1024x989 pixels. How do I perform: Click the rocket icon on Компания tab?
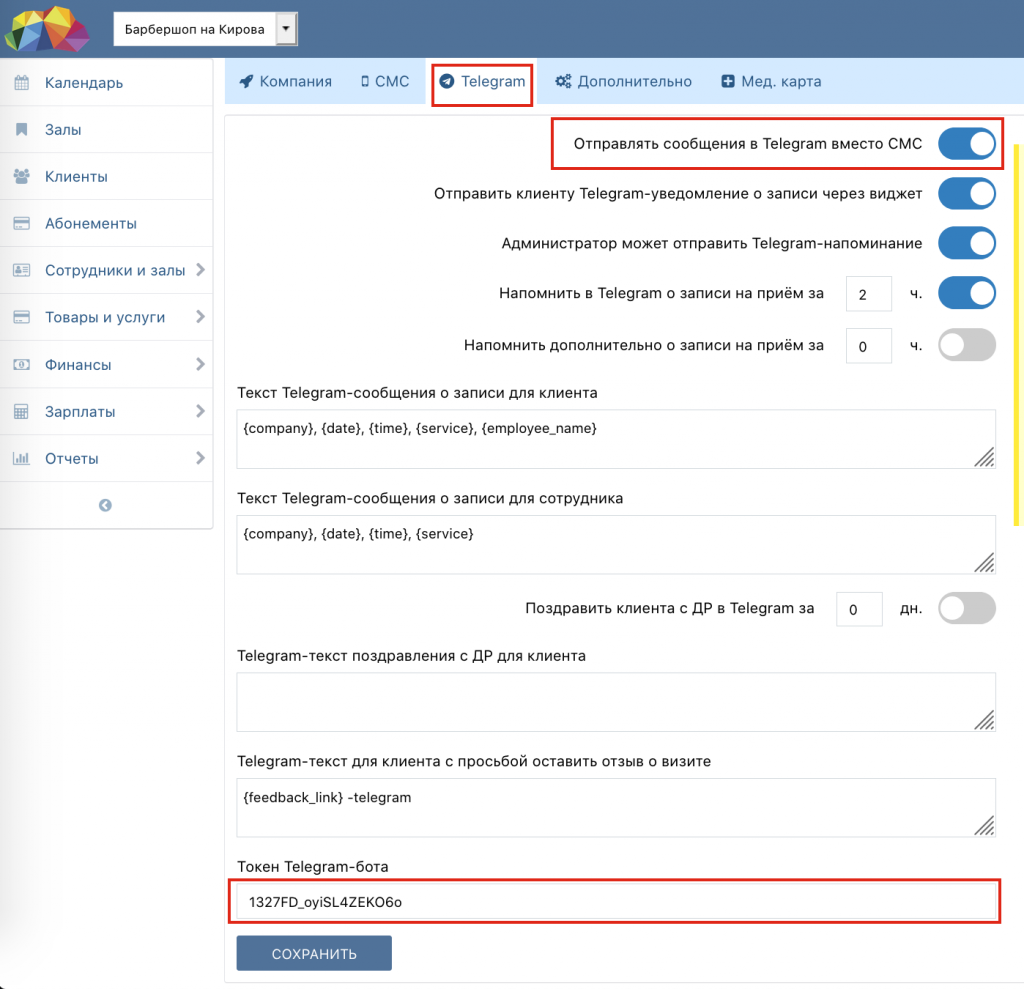tap(246, 81)
